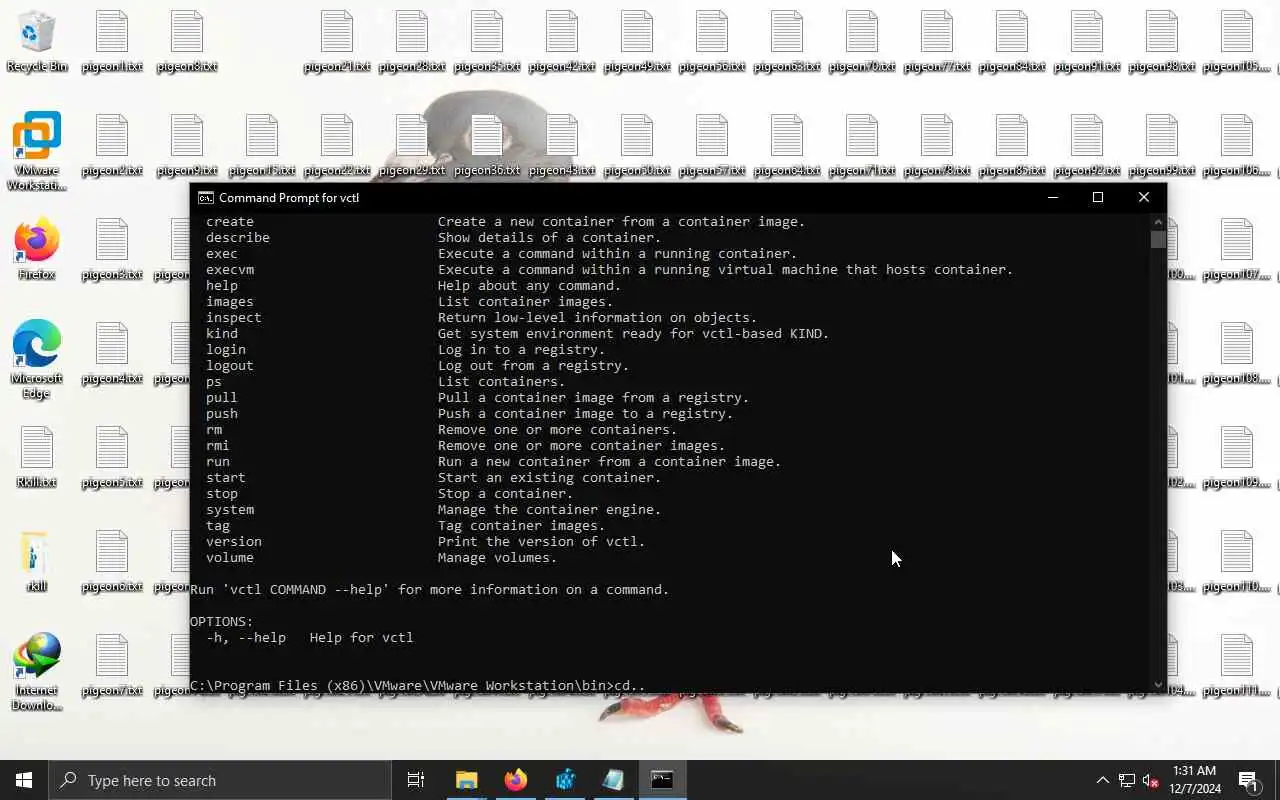Select the pigeon98.txt file icon
Image resolution: width=1280 pixels, height=800 pixels.
pyautogui.click(x=1162, y=42)
